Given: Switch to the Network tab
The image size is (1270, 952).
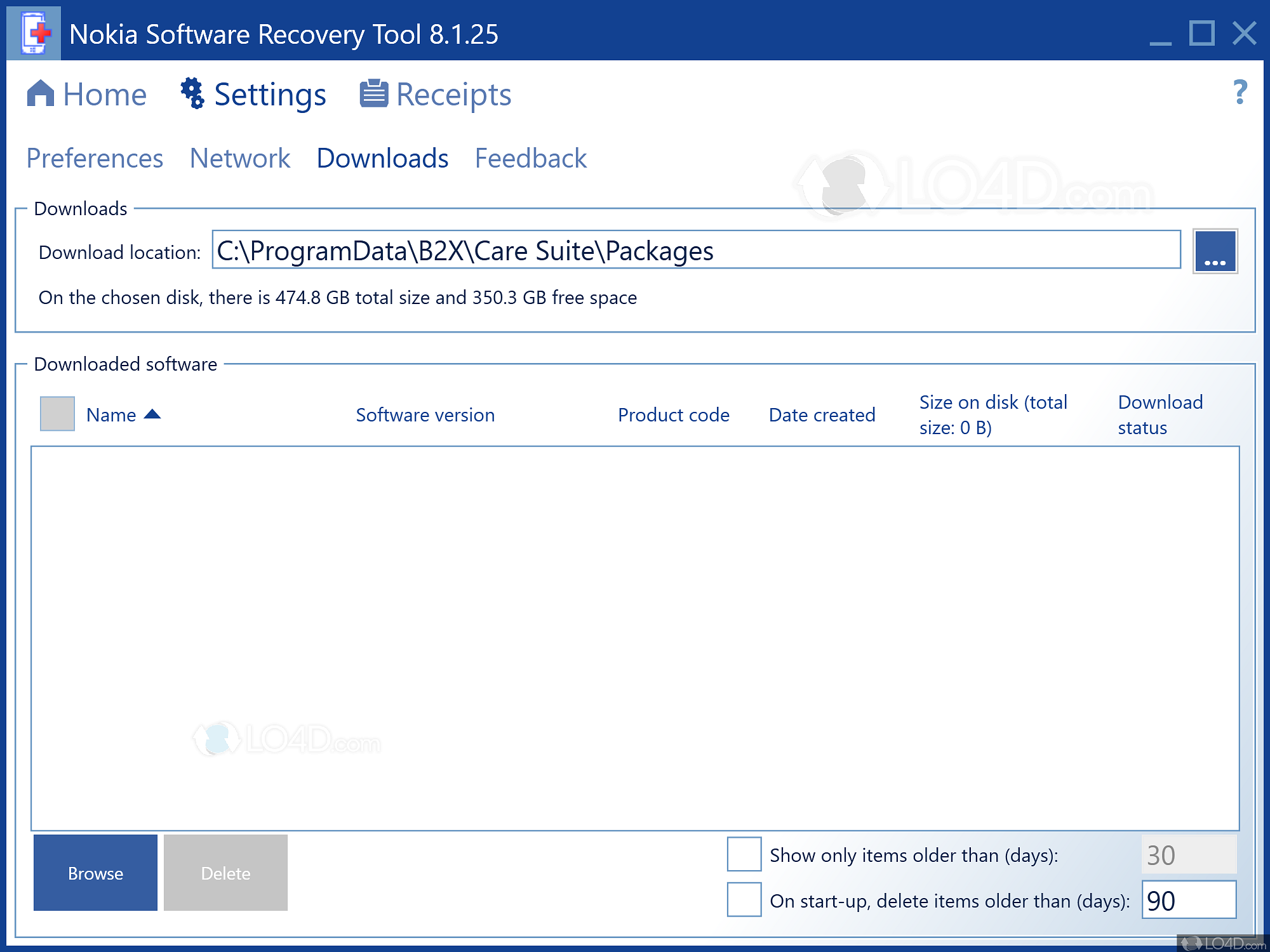Looking at the screenshot, I should point(240,159).
